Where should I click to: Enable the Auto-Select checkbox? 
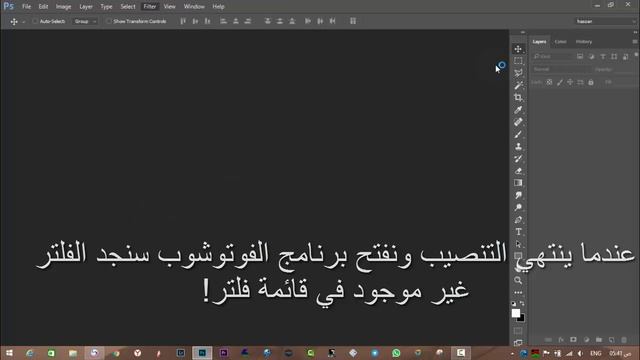[x=35, y=21]
